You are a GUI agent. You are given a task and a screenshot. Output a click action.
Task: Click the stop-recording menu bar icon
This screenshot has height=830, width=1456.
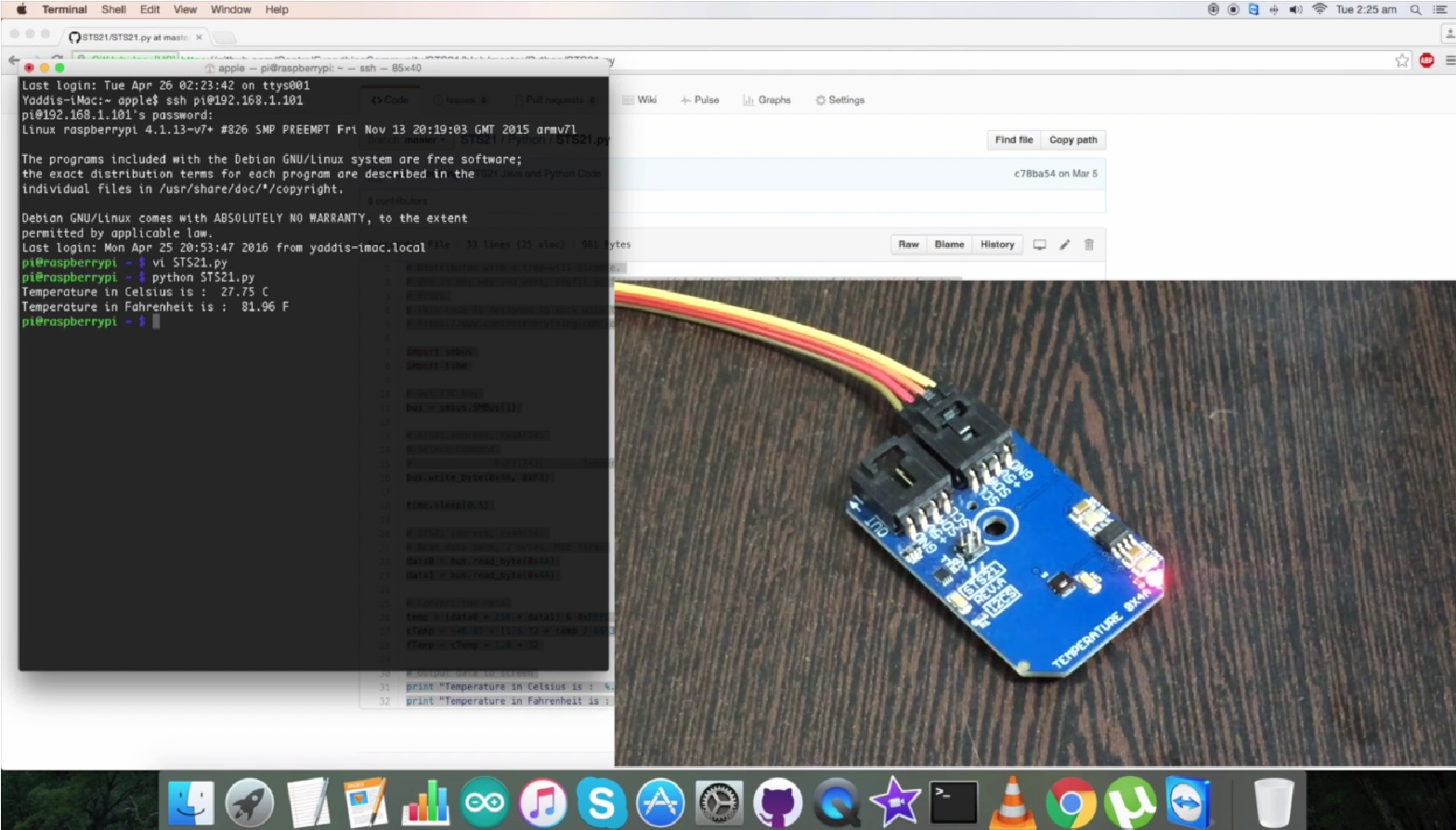tap(1233, 9)
